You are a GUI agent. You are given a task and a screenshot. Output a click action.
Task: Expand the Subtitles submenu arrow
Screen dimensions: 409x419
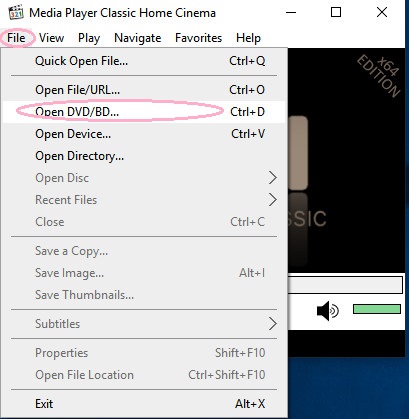(273, 324)
